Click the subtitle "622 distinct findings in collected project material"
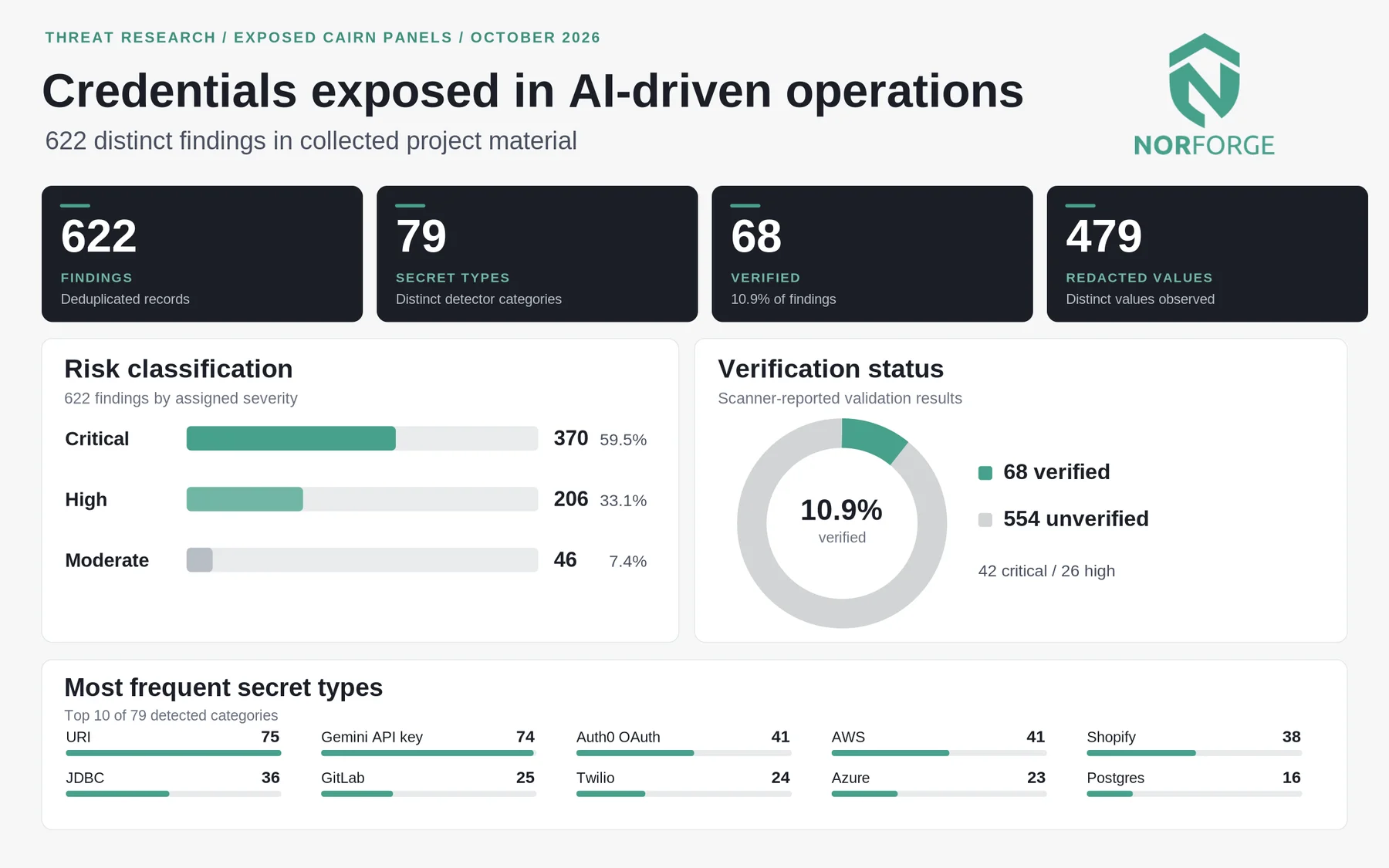This screenshot has width=1389, height=868. tap(311, 141)
